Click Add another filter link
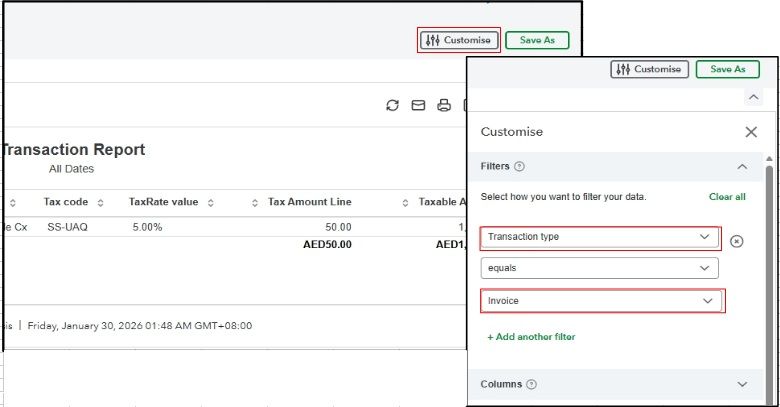 [x=531, y=337]
